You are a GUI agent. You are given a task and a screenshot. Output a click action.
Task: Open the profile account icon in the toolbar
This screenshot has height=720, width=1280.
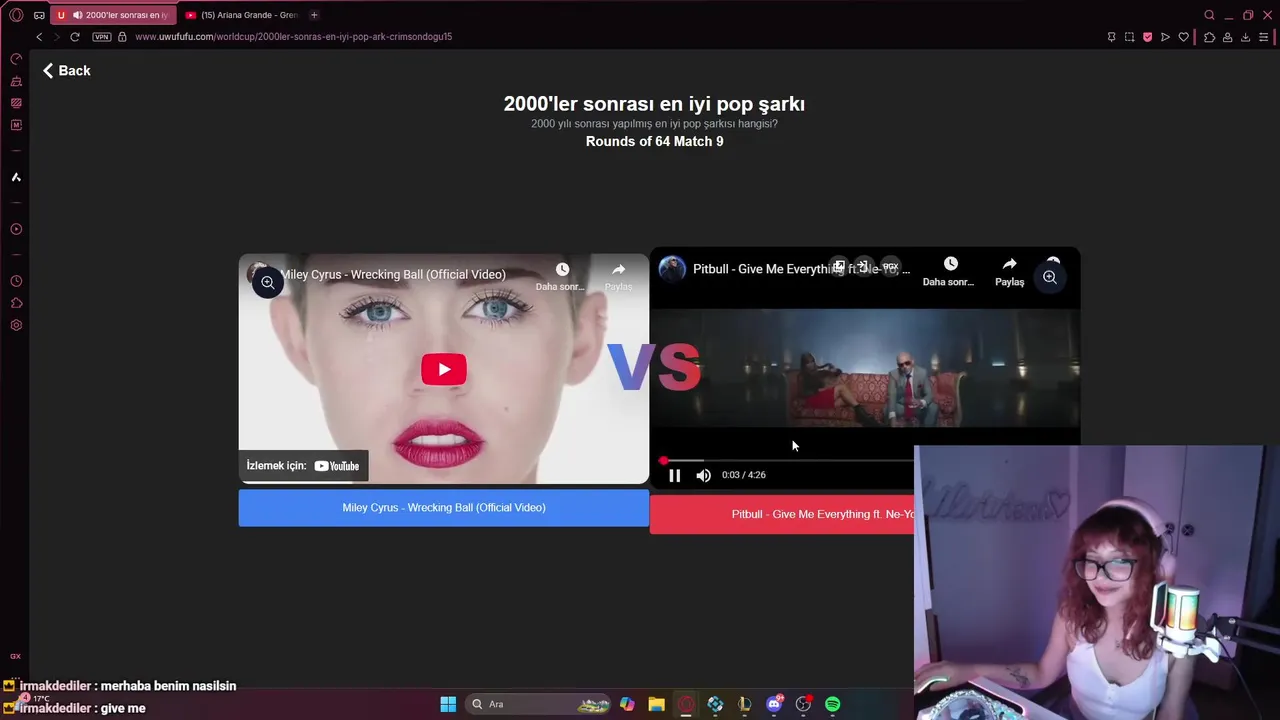point(1227,37)
